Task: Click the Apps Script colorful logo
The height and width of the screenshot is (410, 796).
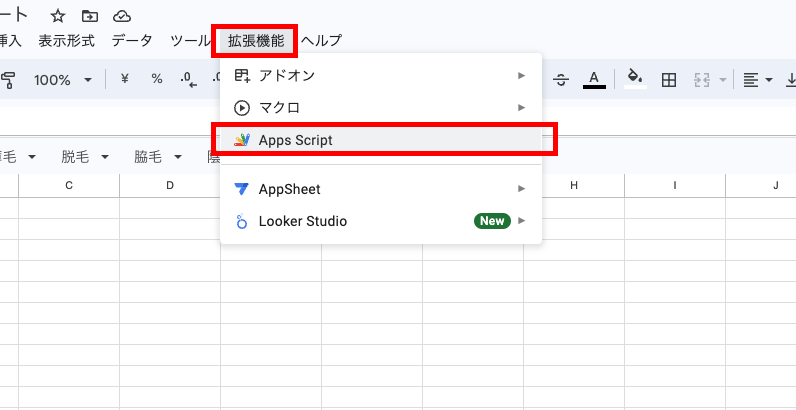Action: (242, 140)
